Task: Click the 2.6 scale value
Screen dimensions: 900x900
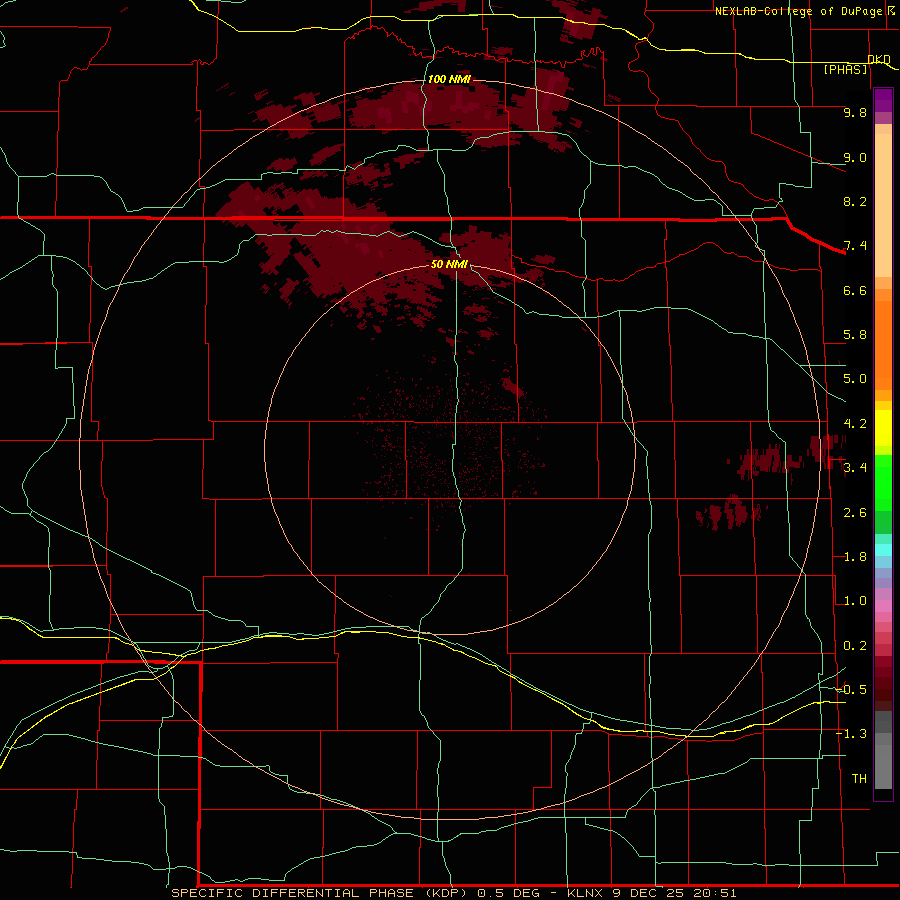Action: tap(855, 513)
